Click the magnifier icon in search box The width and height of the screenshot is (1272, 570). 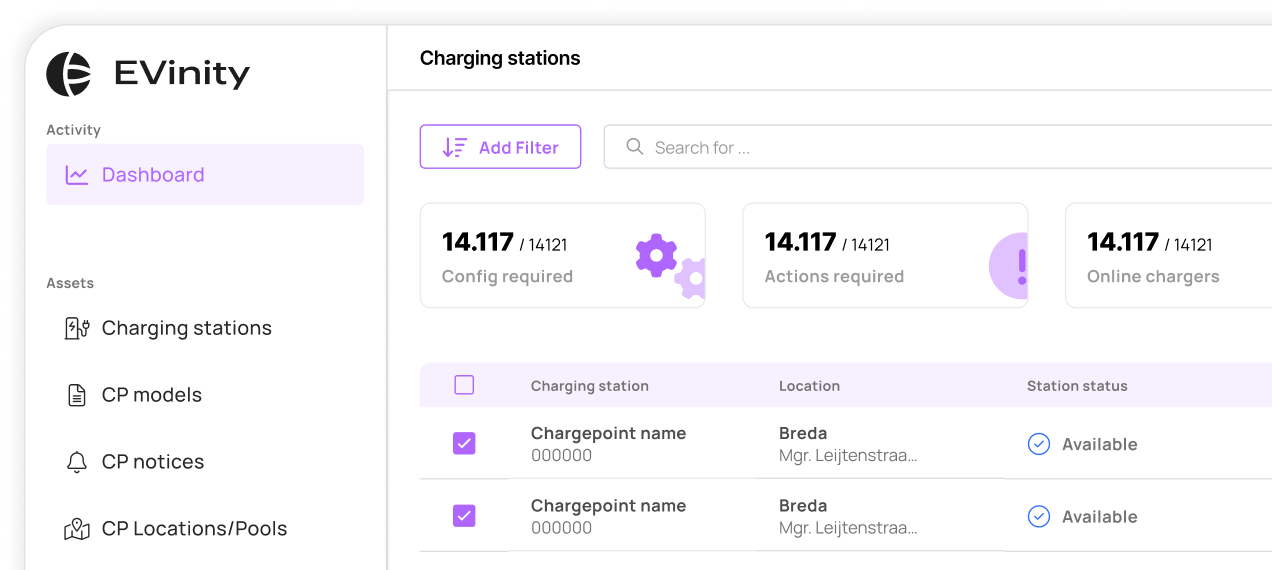point(634,147)
